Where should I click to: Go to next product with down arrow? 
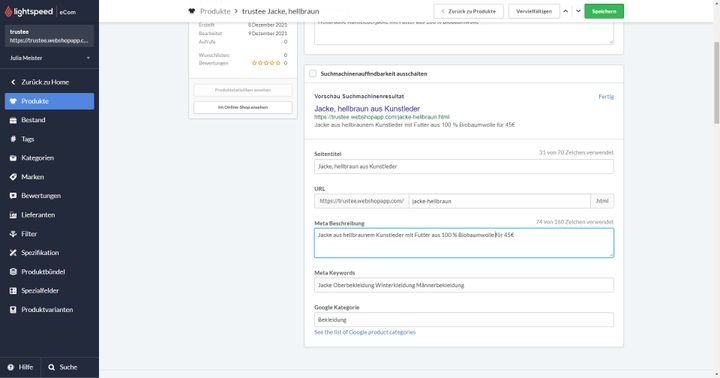coord(578,11)
